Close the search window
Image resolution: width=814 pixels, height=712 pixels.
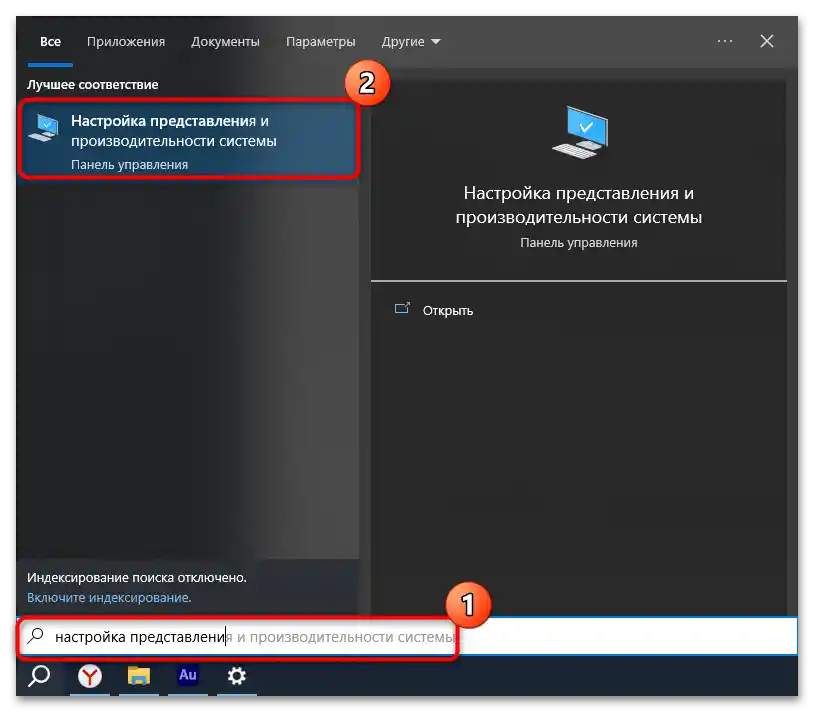(766, 41)
